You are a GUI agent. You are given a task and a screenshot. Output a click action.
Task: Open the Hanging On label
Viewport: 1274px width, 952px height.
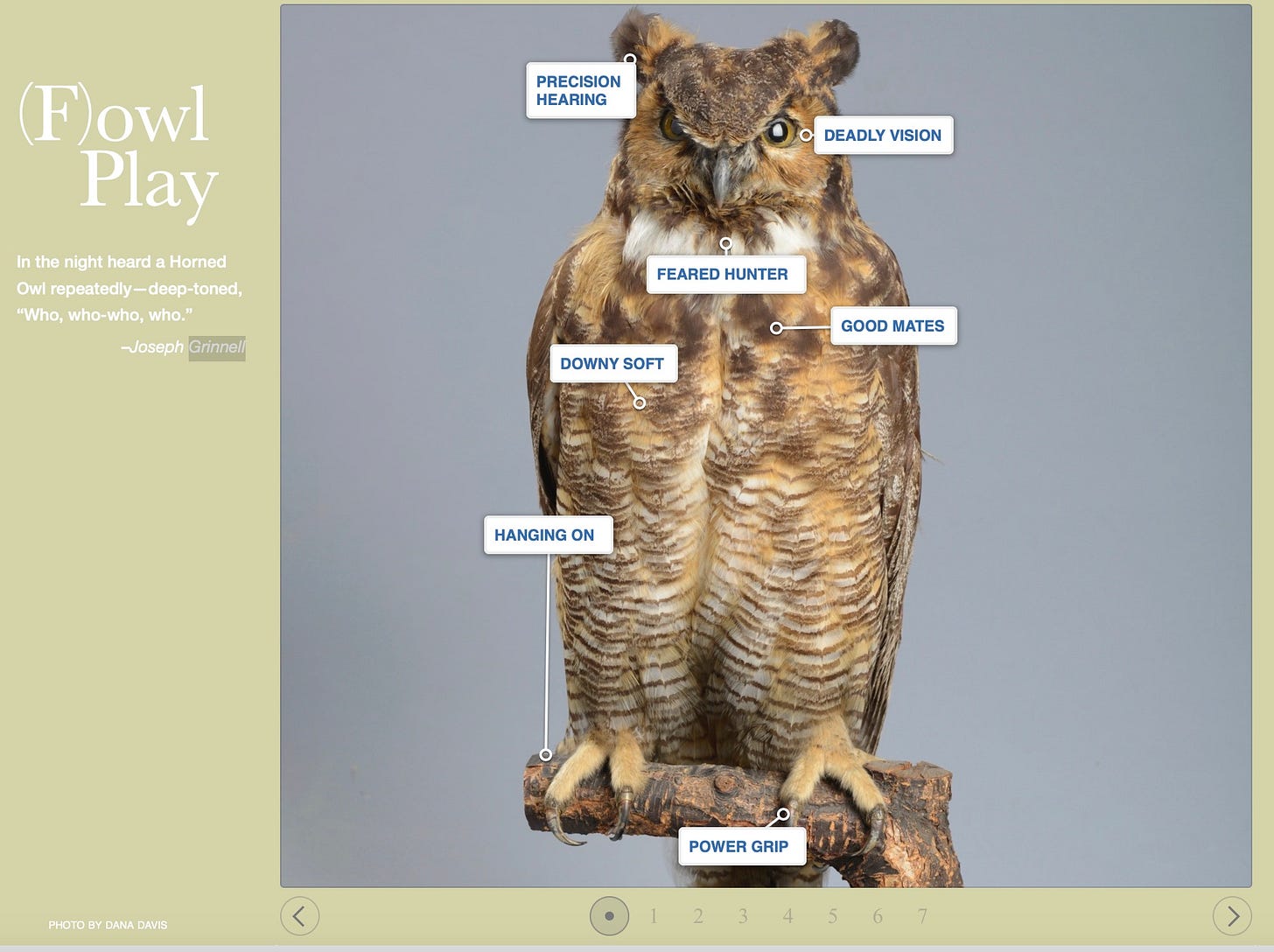[x=548, y=535]
